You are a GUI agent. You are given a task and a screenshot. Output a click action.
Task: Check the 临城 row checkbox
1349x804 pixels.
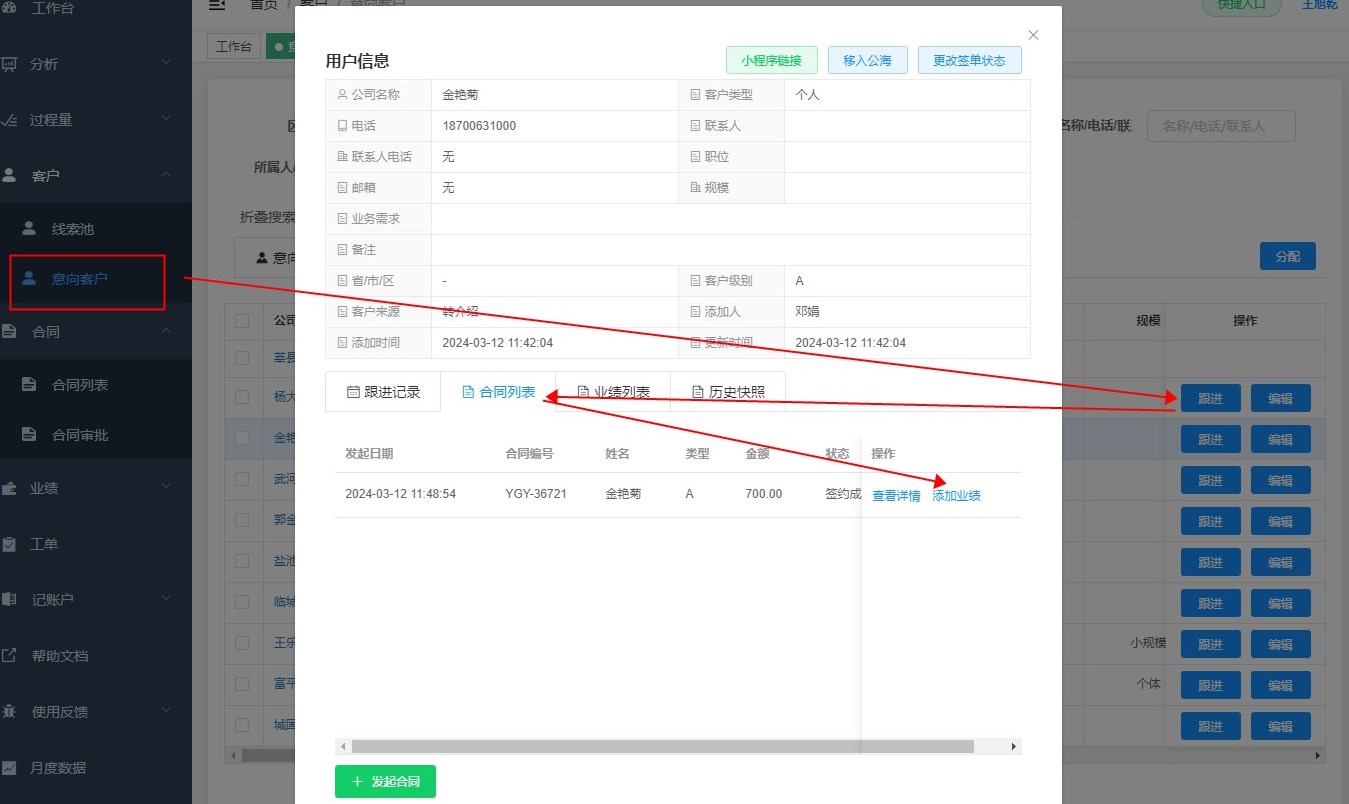pyautogui.click(x=242, y=602)
